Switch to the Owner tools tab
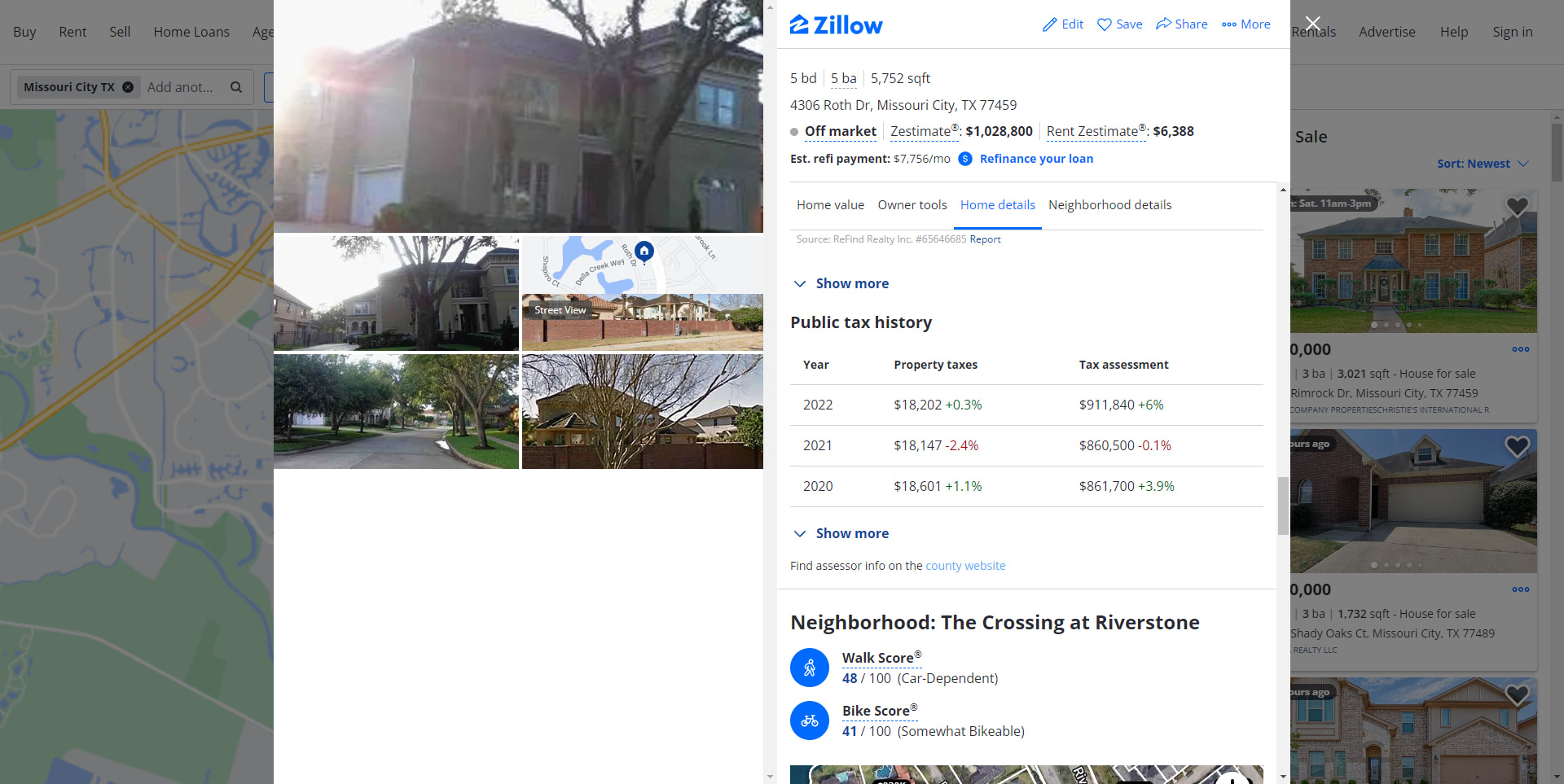The height and width of the screenshot is (784, 1564). point(912,205)
